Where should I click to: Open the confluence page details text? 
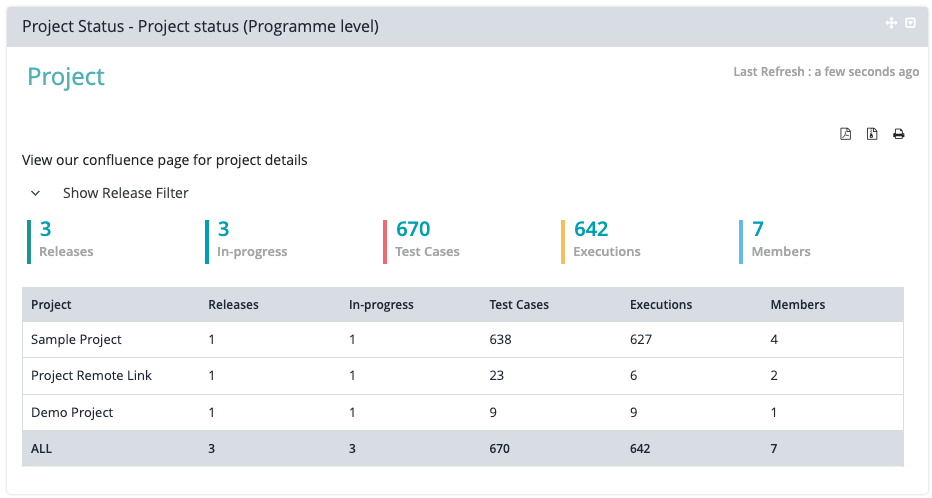coord(165,160)
